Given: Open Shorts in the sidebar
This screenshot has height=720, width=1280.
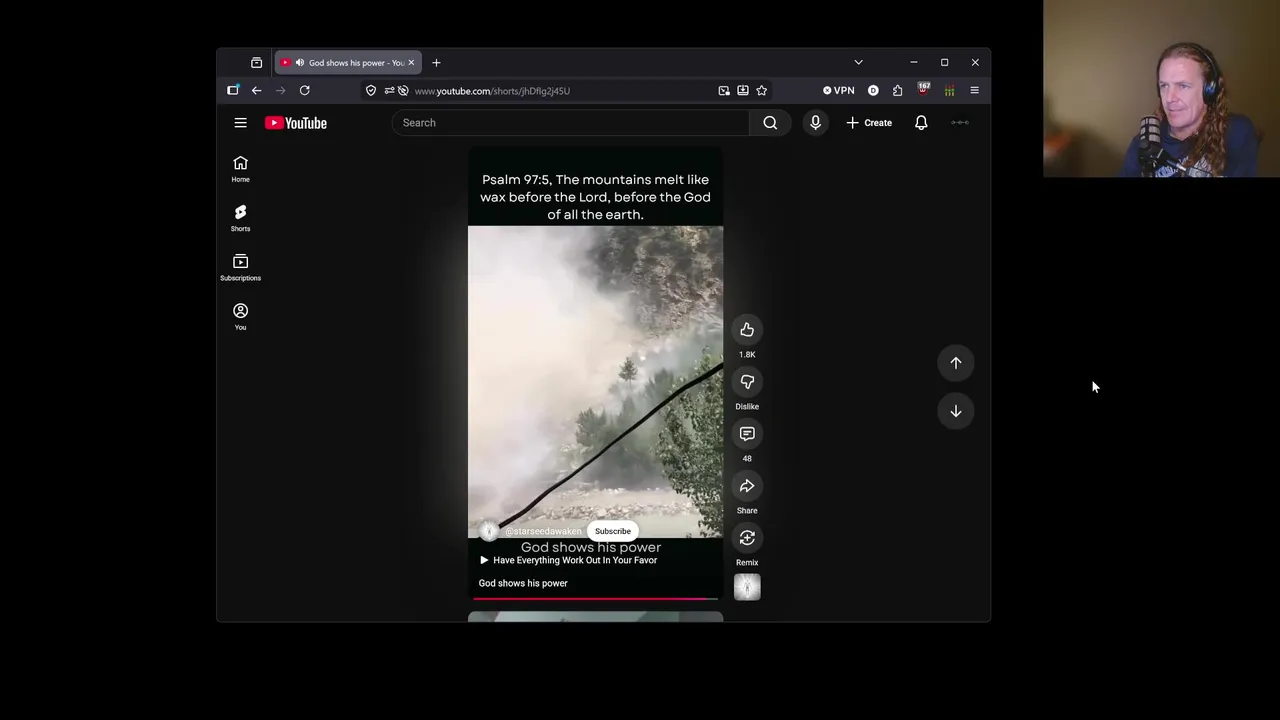Looking at the screenshot, I should point(240,218).
